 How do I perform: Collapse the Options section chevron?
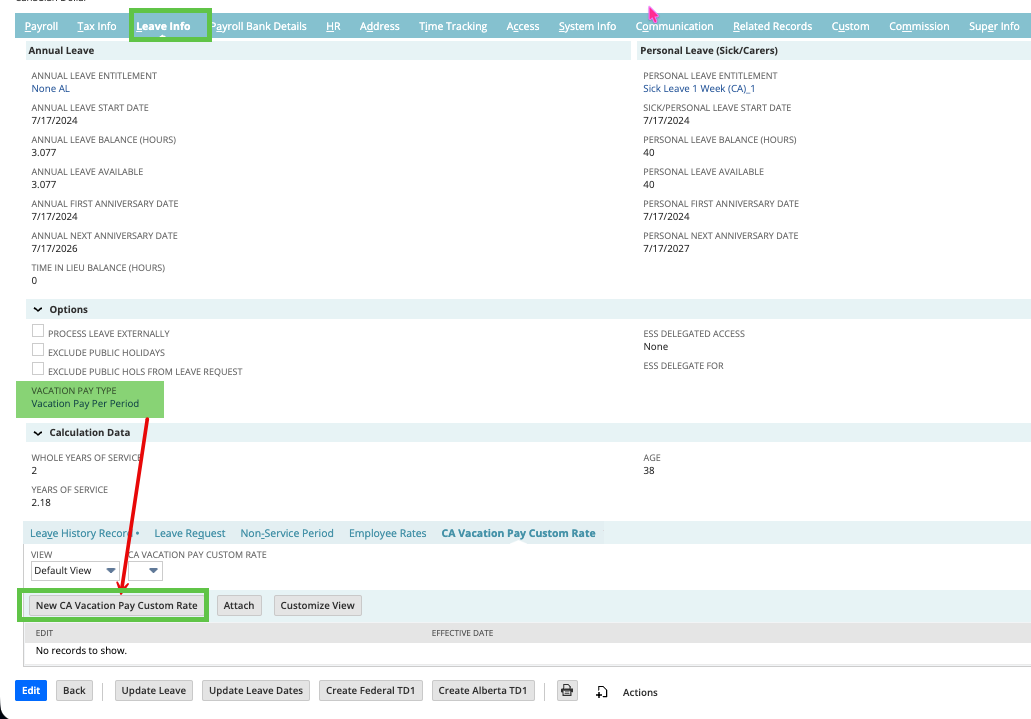click(x=38, y=309)
